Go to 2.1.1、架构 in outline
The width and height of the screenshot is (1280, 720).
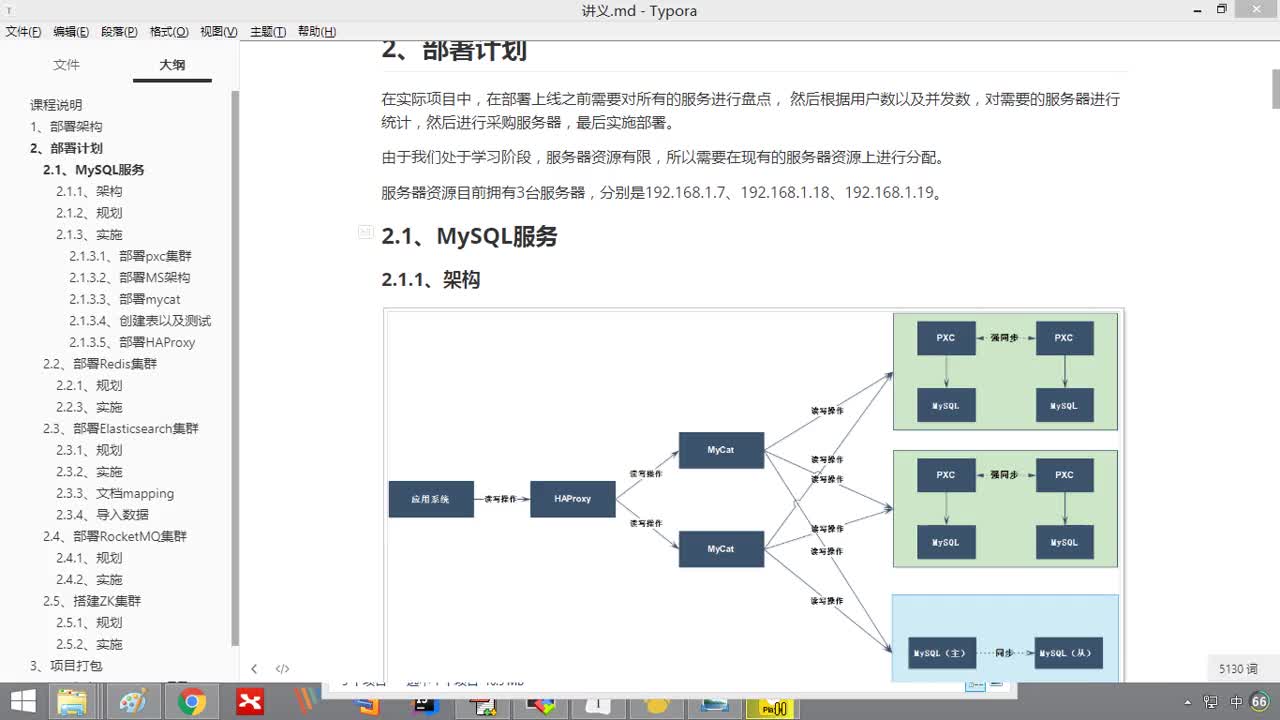click(x=89, y=191)
